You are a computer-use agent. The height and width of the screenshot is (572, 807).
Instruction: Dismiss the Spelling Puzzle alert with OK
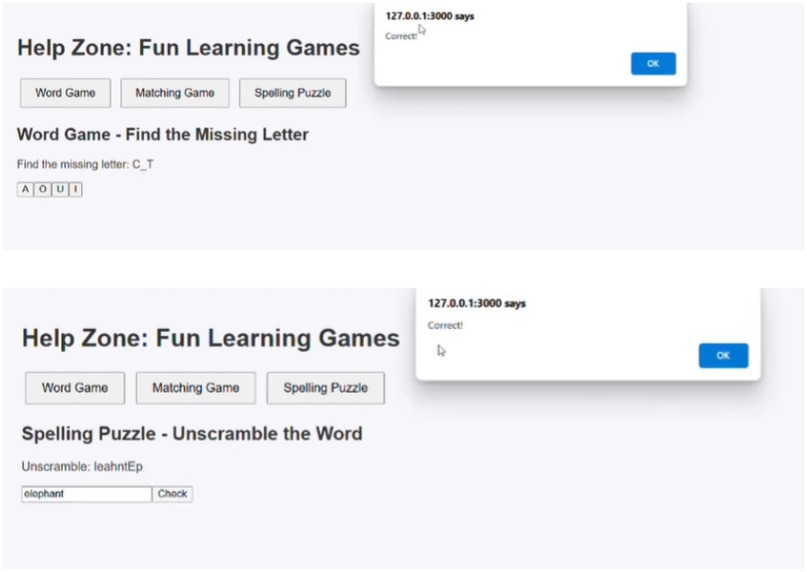723,355
